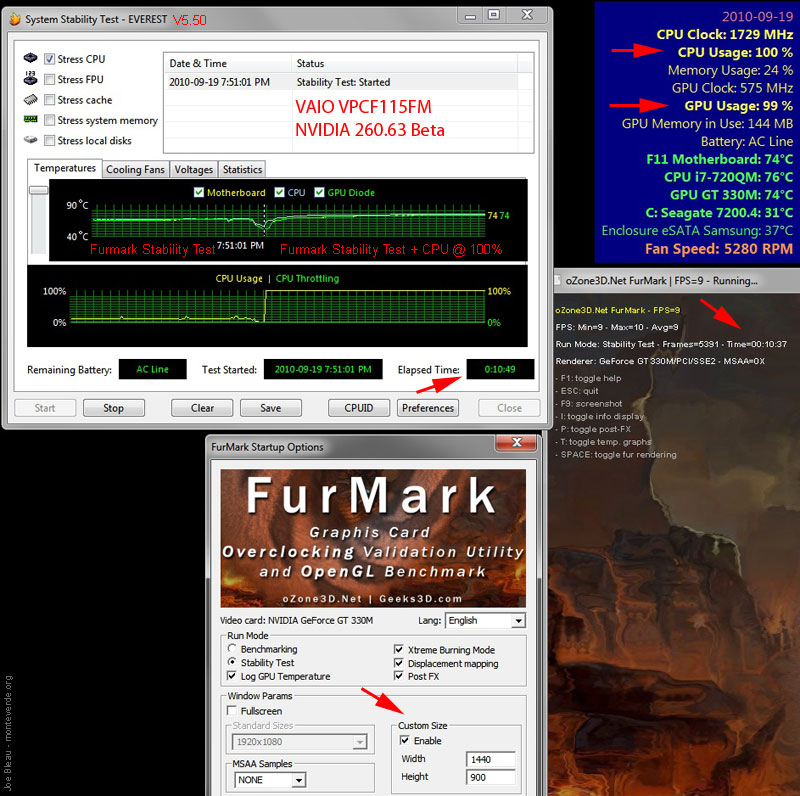Open the Preferences button
Viewport: 800px width, 796px height.
coord(428,408)
